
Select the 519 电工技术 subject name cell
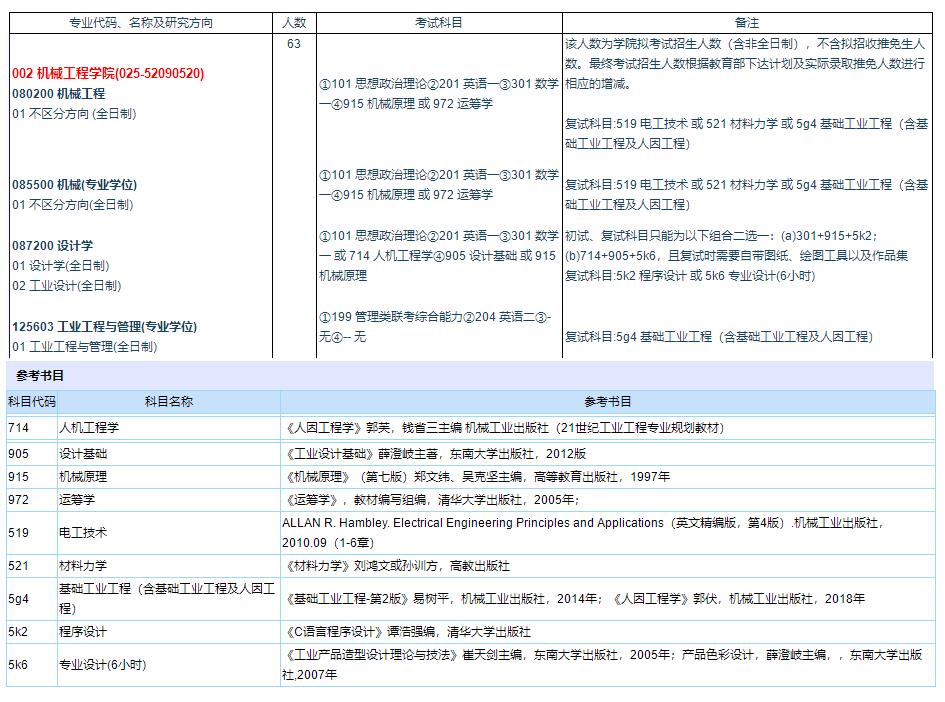[83, 533]
